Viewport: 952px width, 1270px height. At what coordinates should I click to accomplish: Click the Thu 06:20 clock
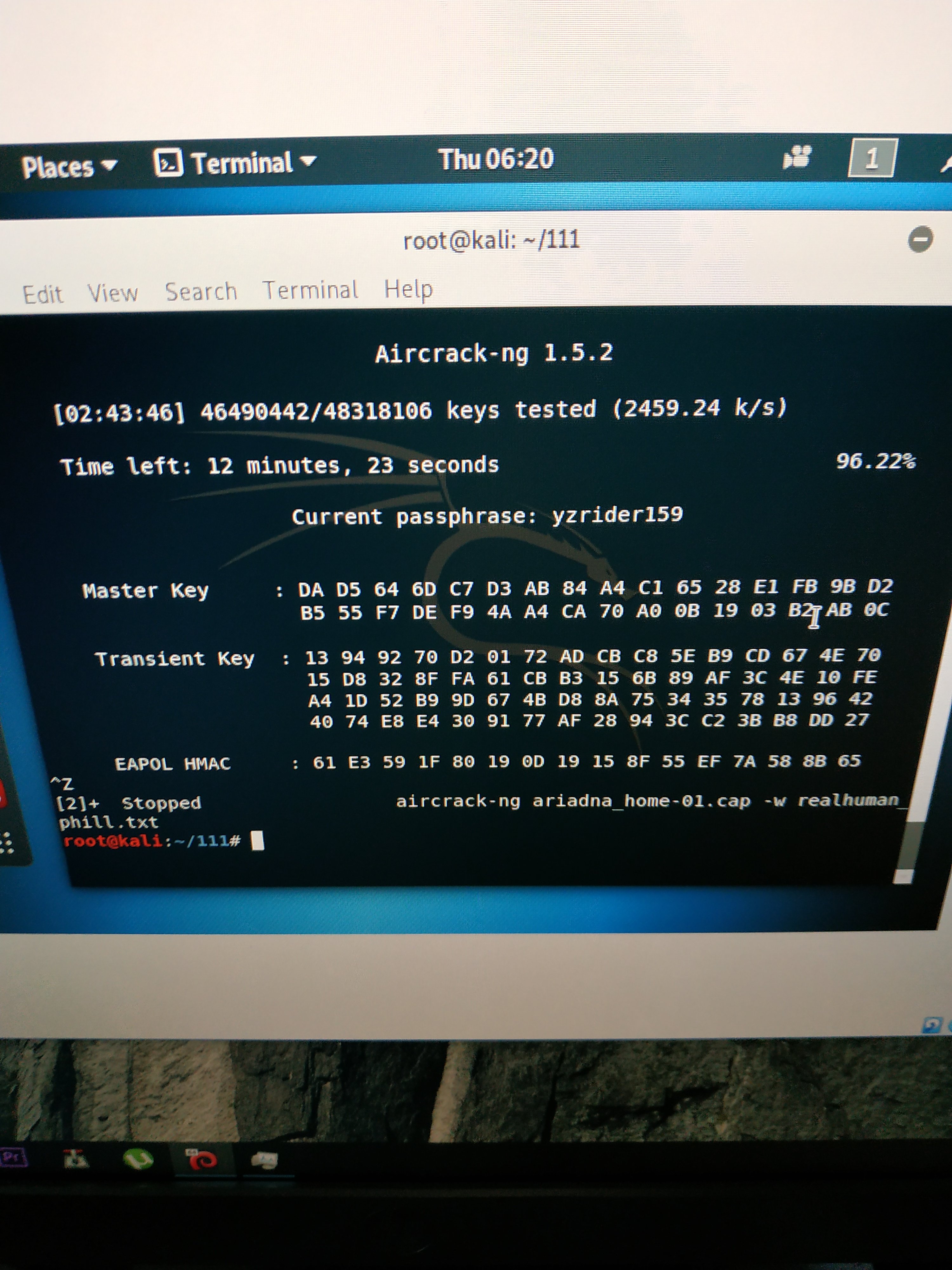(496, 159)
